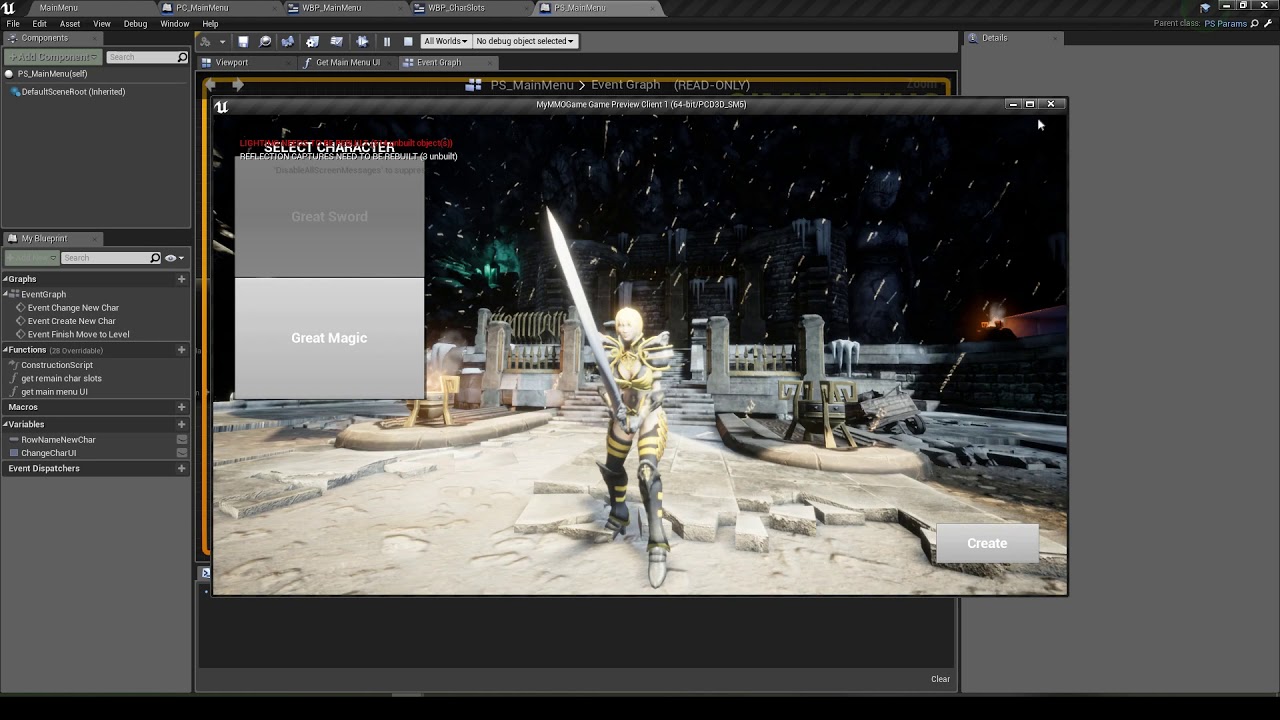Click the Compile blueprint toolbar icon

tap(205, 41)
